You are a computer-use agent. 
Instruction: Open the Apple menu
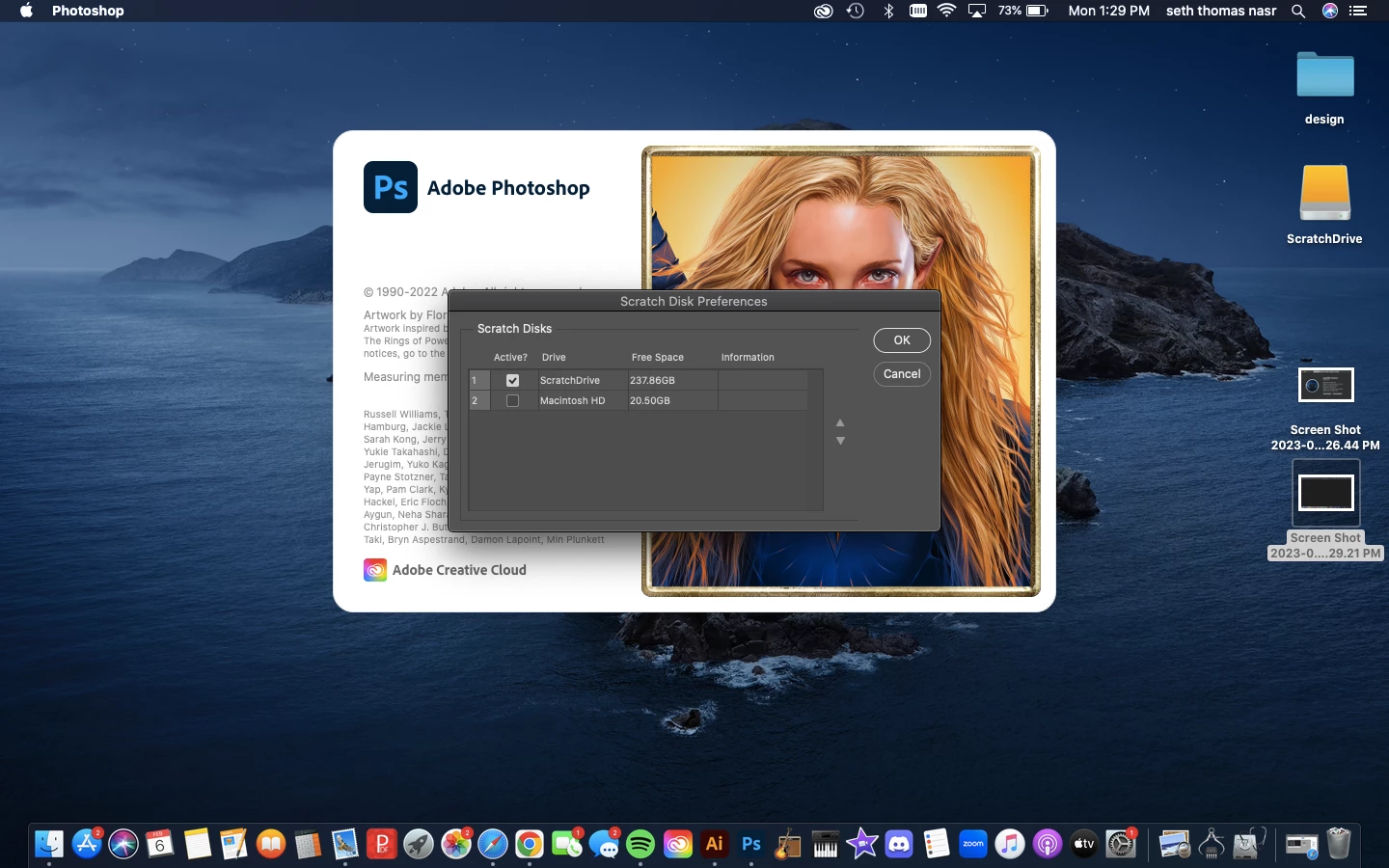26,11
